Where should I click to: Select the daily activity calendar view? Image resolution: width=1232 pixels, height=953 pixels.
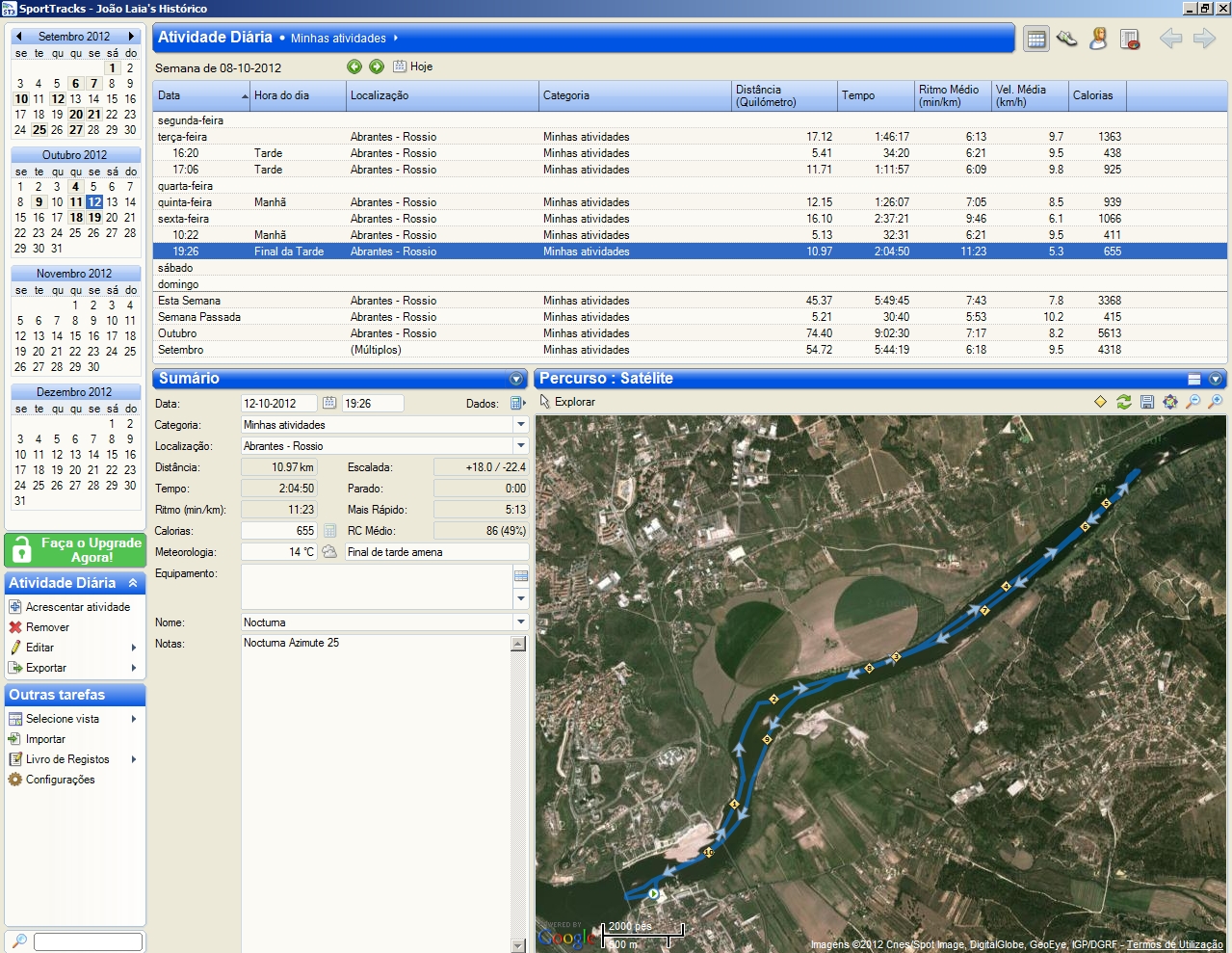[x=1035, y=39]
